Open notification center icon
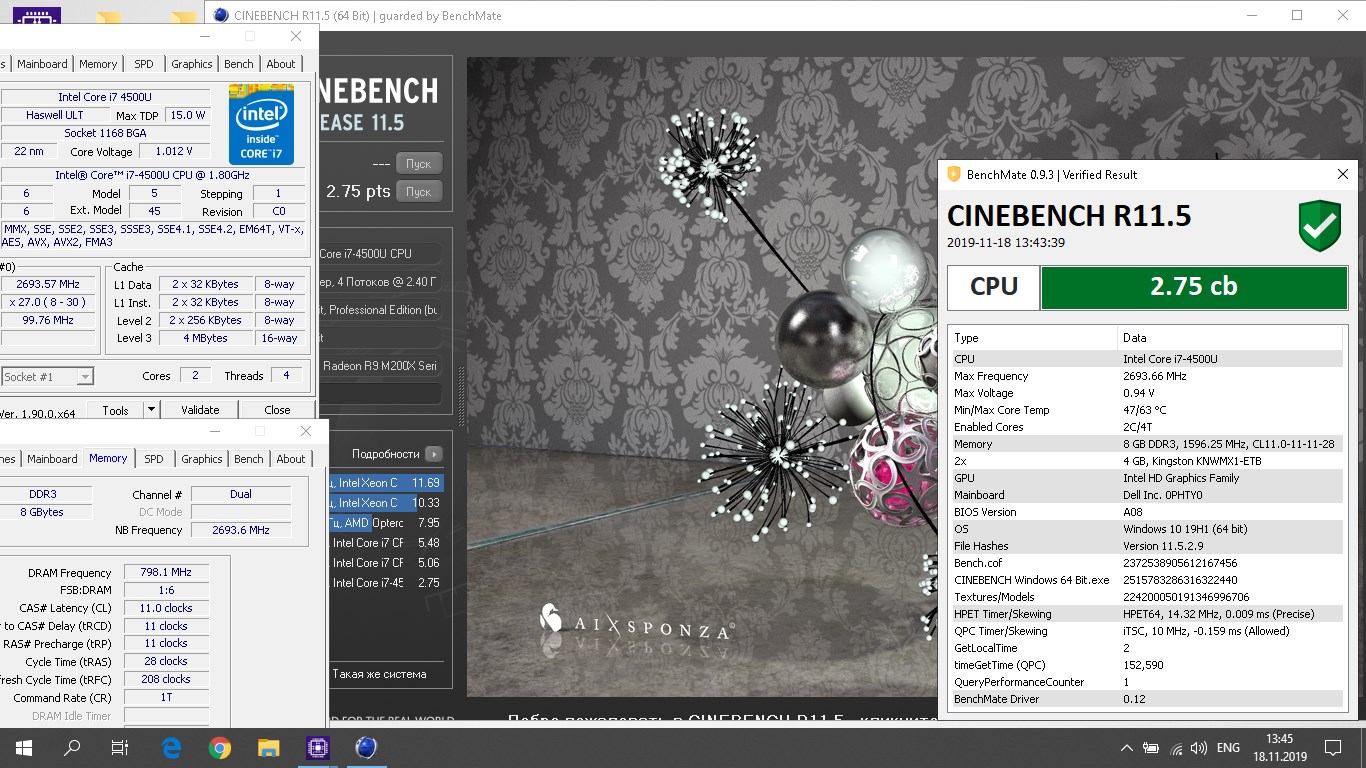 coord(1332,747)
